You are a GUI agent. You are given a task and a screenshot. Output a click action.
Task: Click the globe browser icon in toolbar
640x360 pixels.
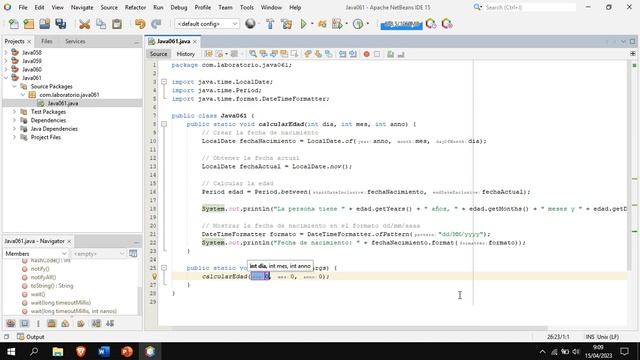250,24
